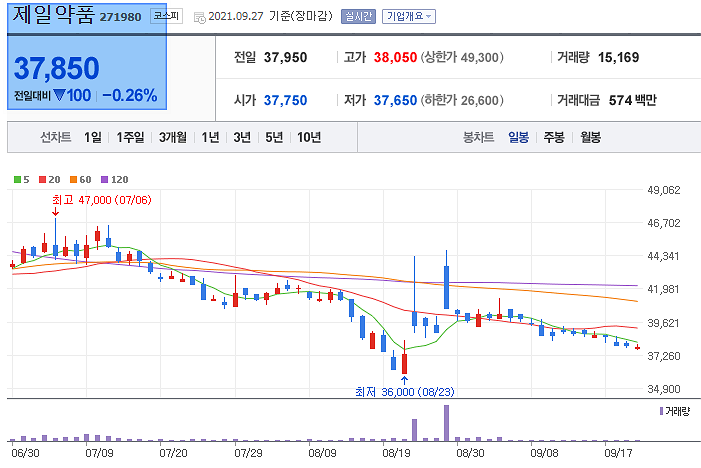Click the 시가 value 37,750
This screenshot has height=468, width=701.
pyautogui.click(x=285, y=100)
